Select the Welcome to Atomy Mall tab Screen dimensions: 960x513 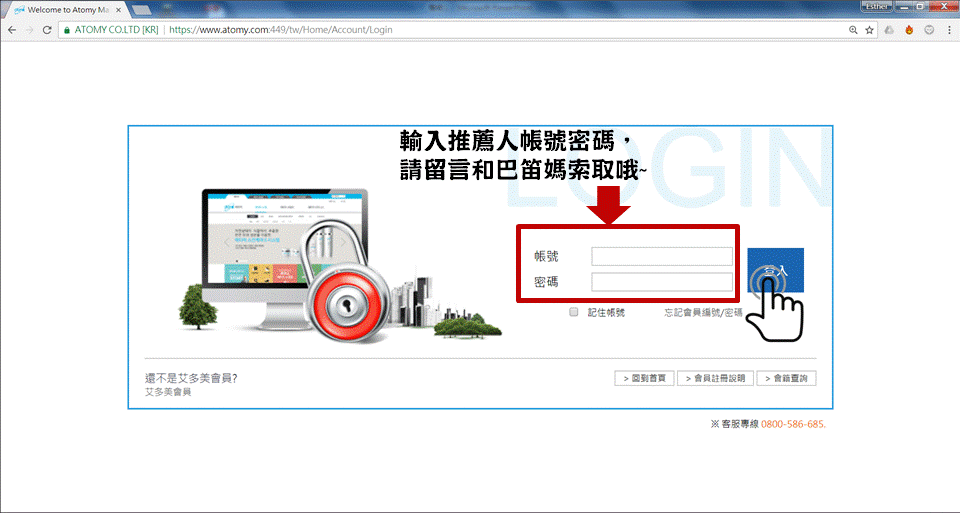[x=67, y=10]
